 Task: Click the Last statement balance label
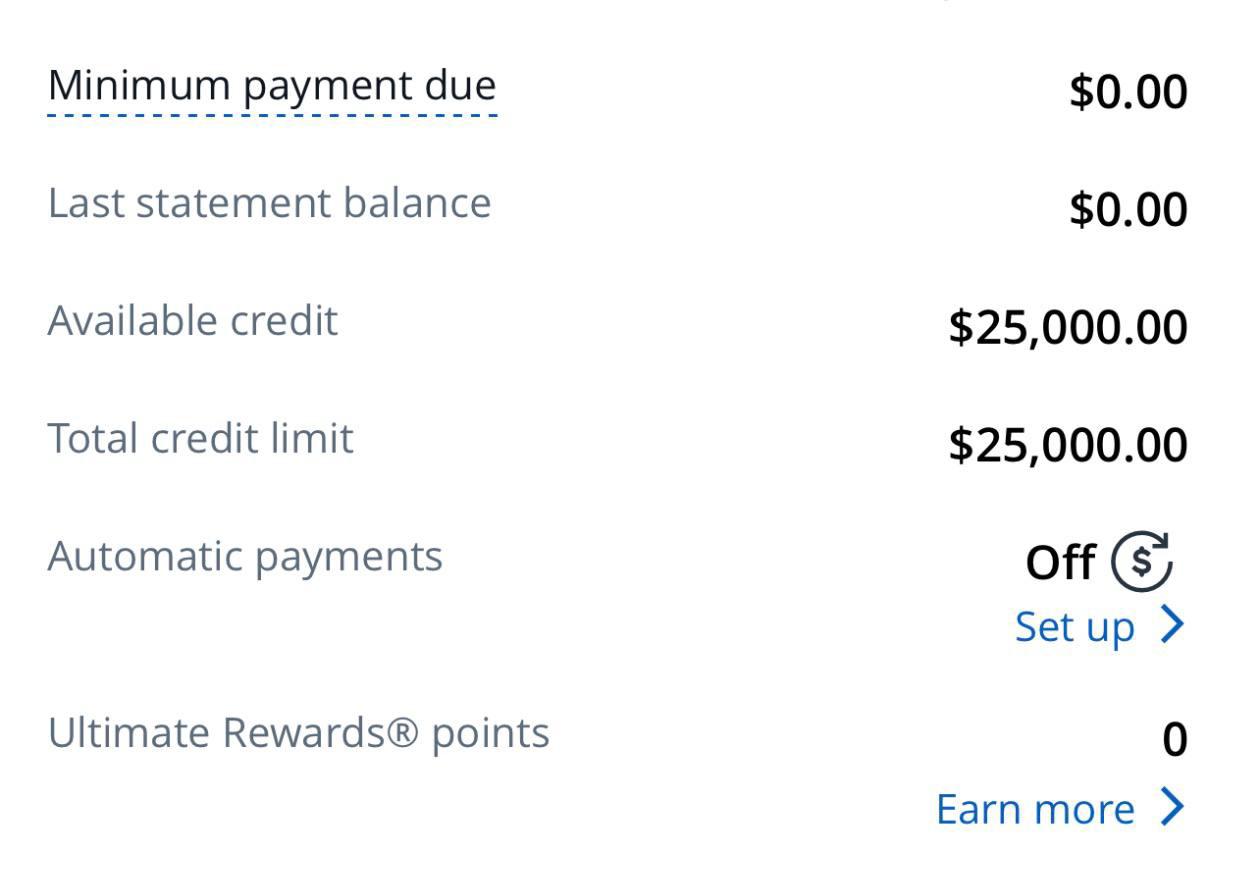pos(269,203)
